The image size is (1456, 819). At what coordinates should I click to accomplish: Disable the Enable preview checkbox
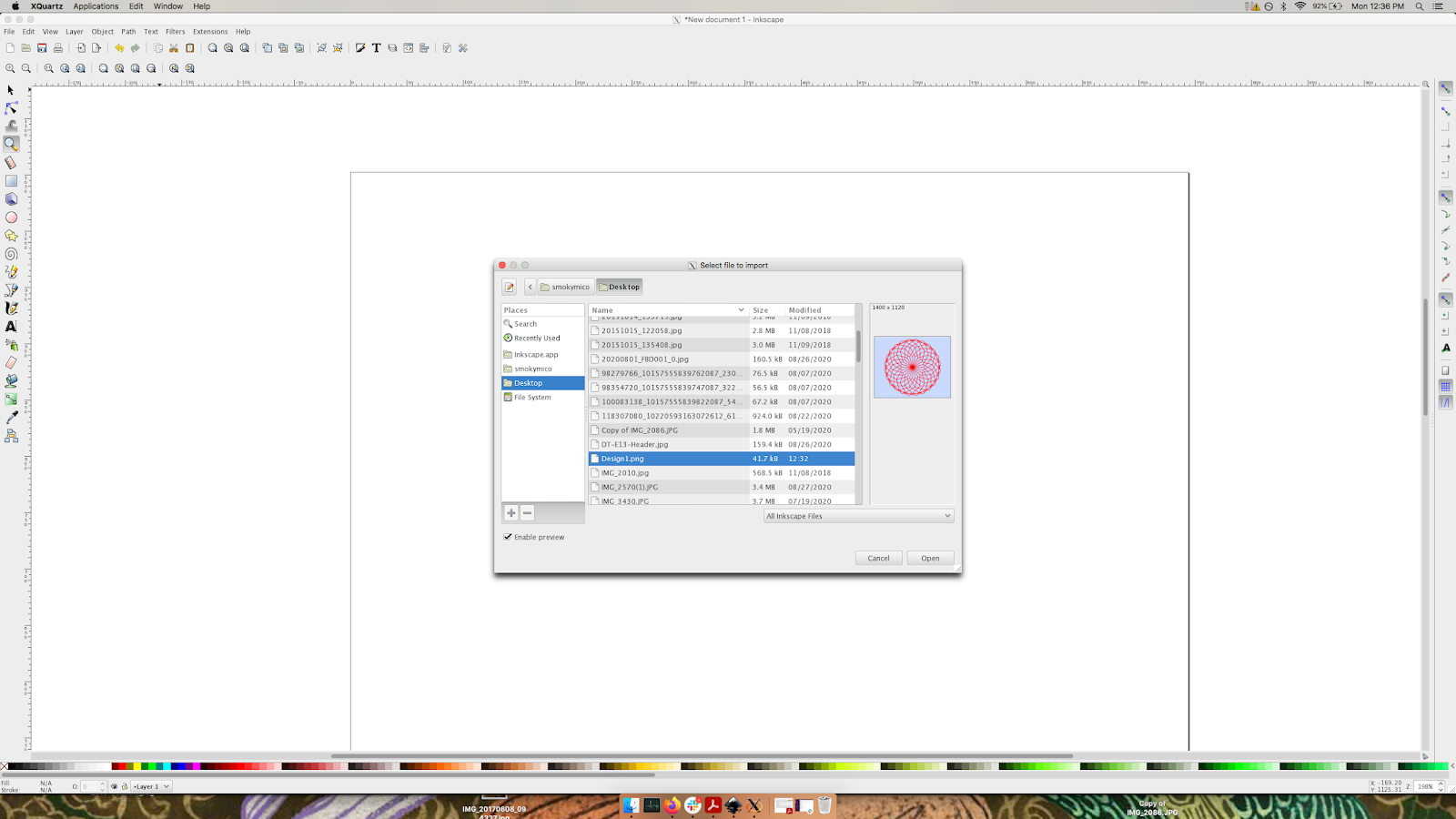507,537
